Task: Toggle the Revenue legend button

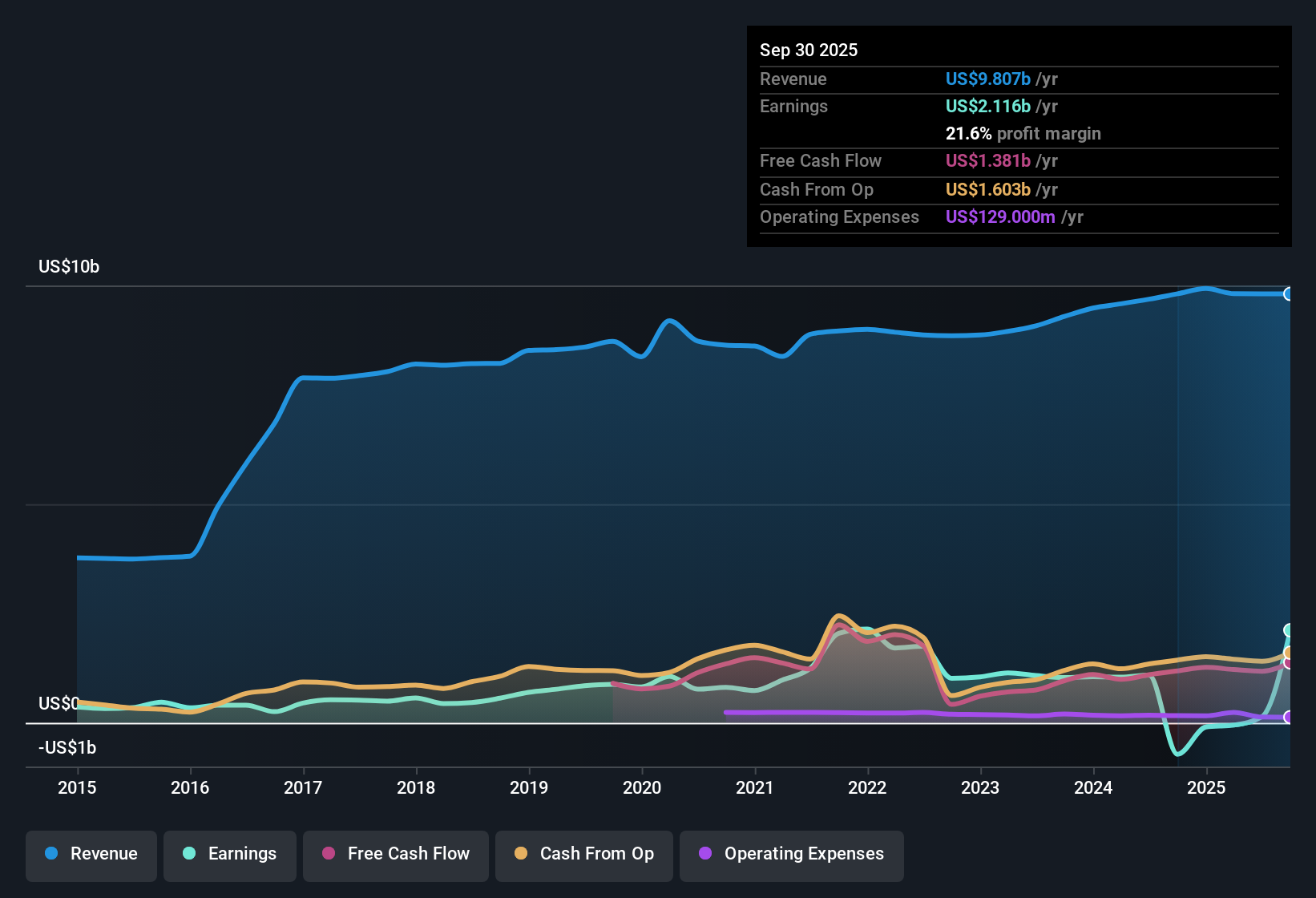Action: pyautogui.click(x=91, y=856)
